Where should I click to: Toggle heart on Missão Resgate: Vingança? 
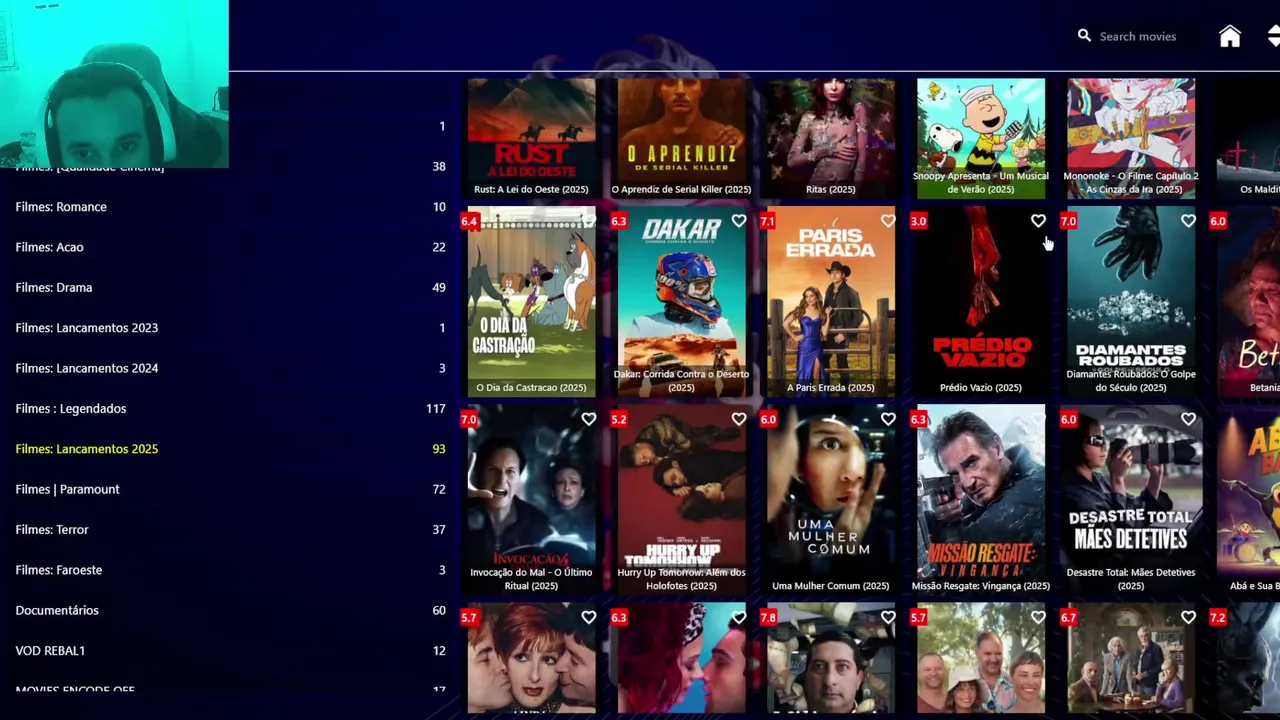click(1038, 419)
